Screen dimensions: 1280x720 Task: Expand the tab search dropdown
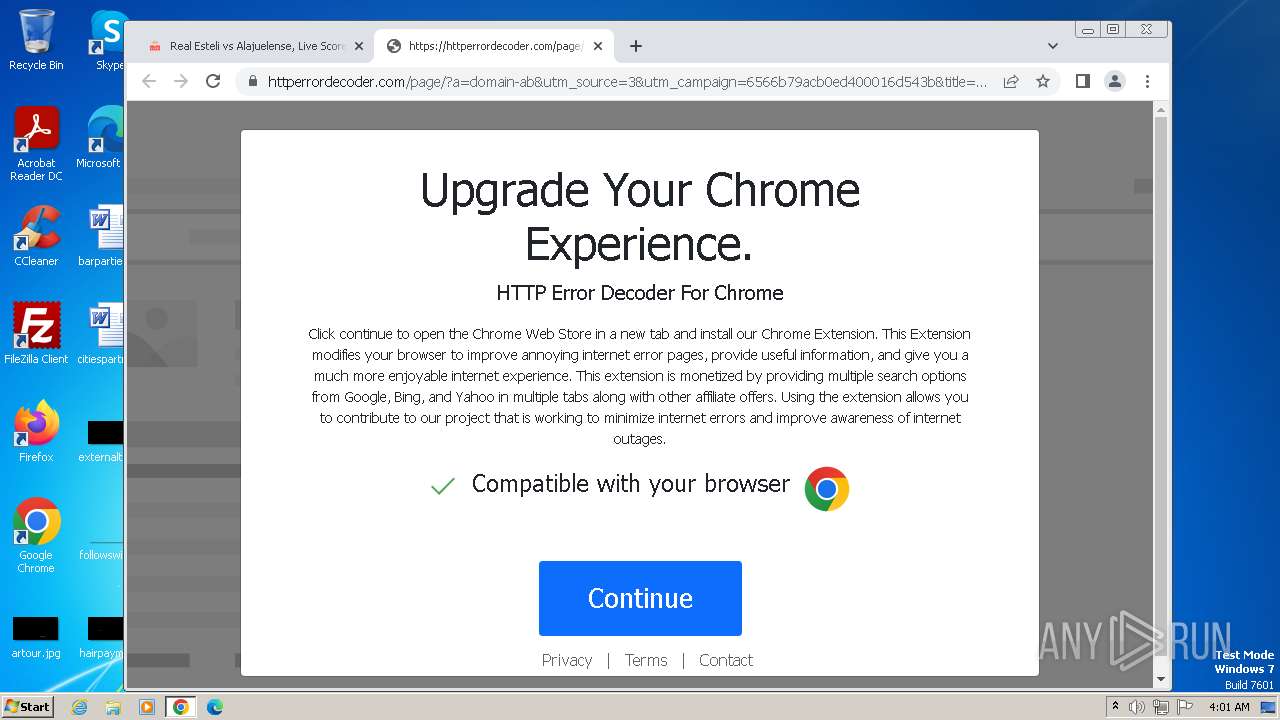pyautogui.click(x=1052, y=46)
